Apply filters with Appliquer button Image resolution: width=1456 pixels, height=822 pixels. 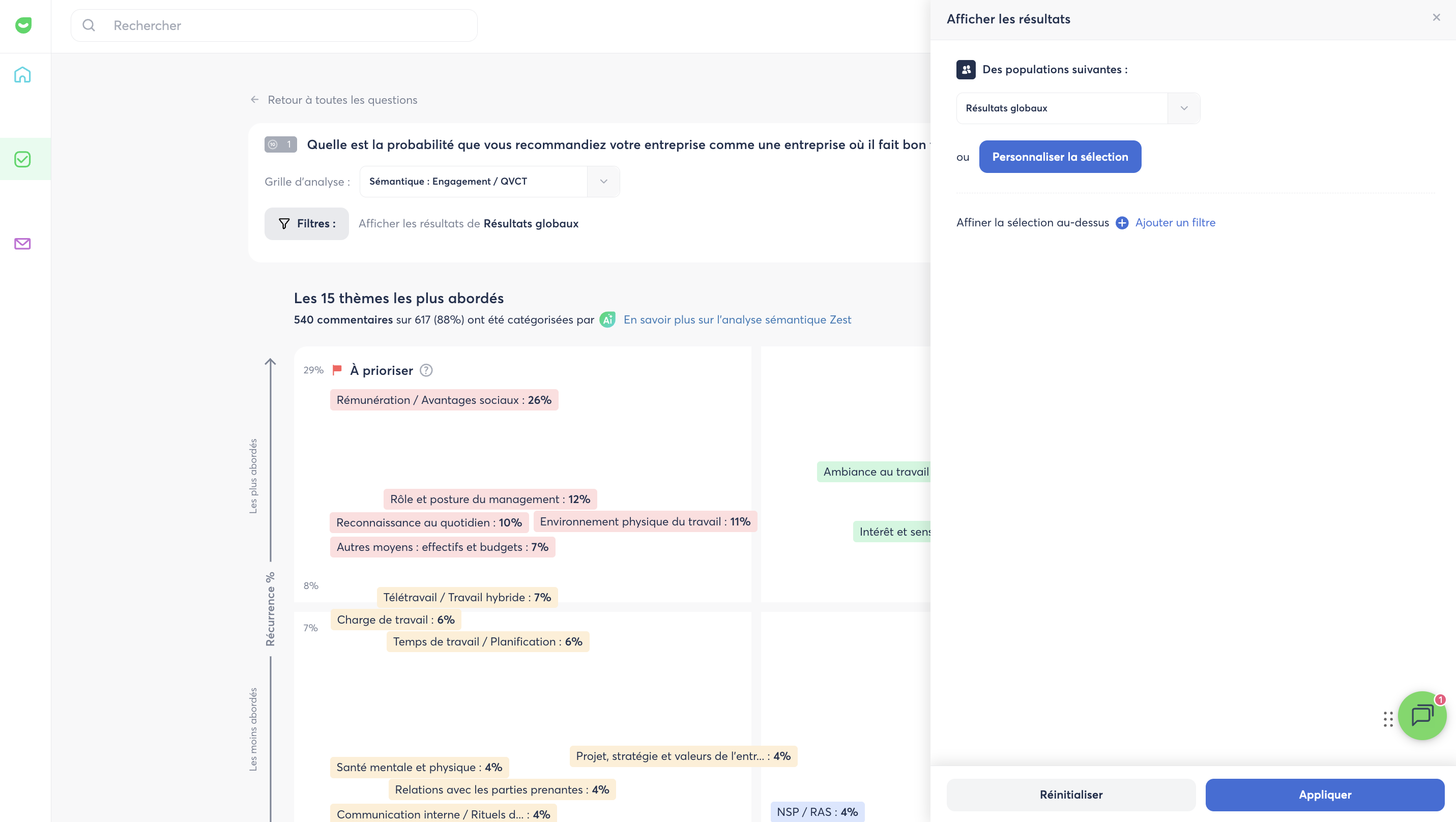[1325, 795]
